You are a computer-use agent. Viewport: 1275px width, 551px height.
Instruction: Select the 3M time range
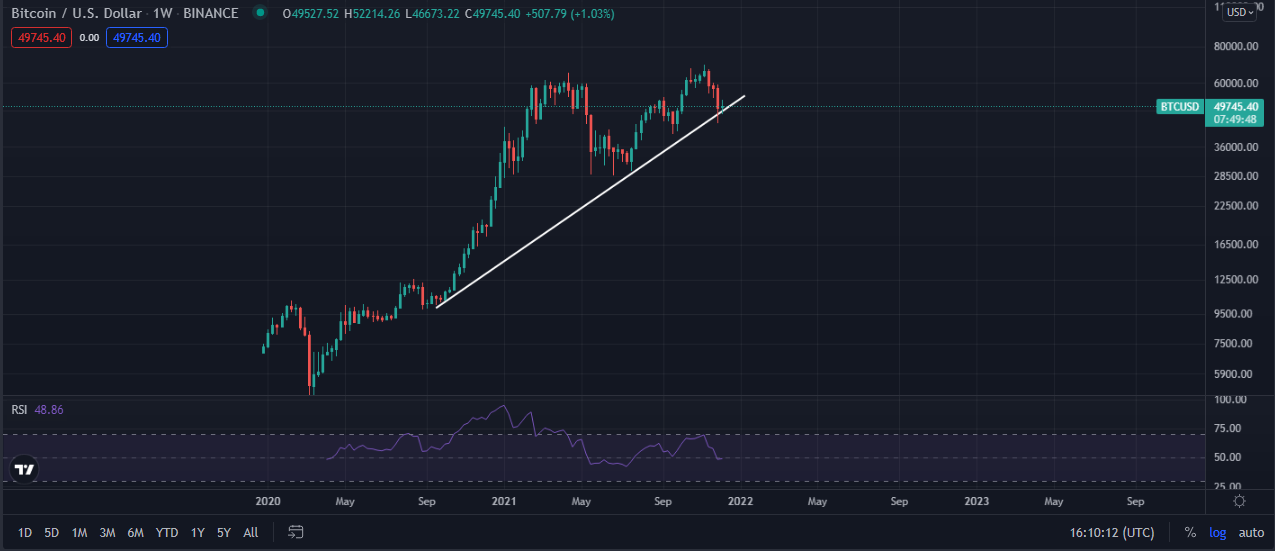point(107,532)
